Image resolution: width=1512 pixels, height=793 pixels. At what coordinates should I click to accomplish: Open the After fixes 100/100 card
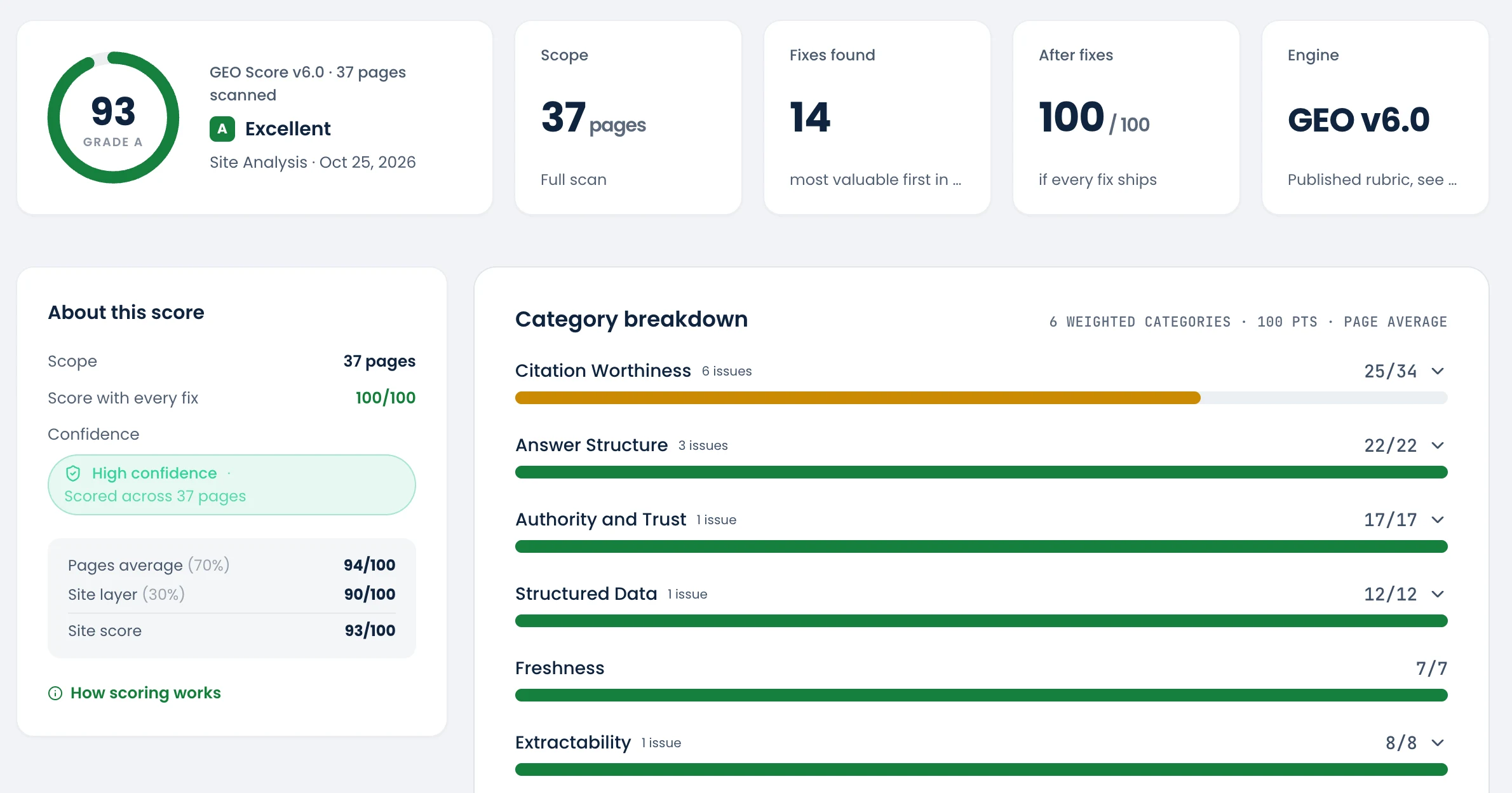click(x=1126, y=118)
